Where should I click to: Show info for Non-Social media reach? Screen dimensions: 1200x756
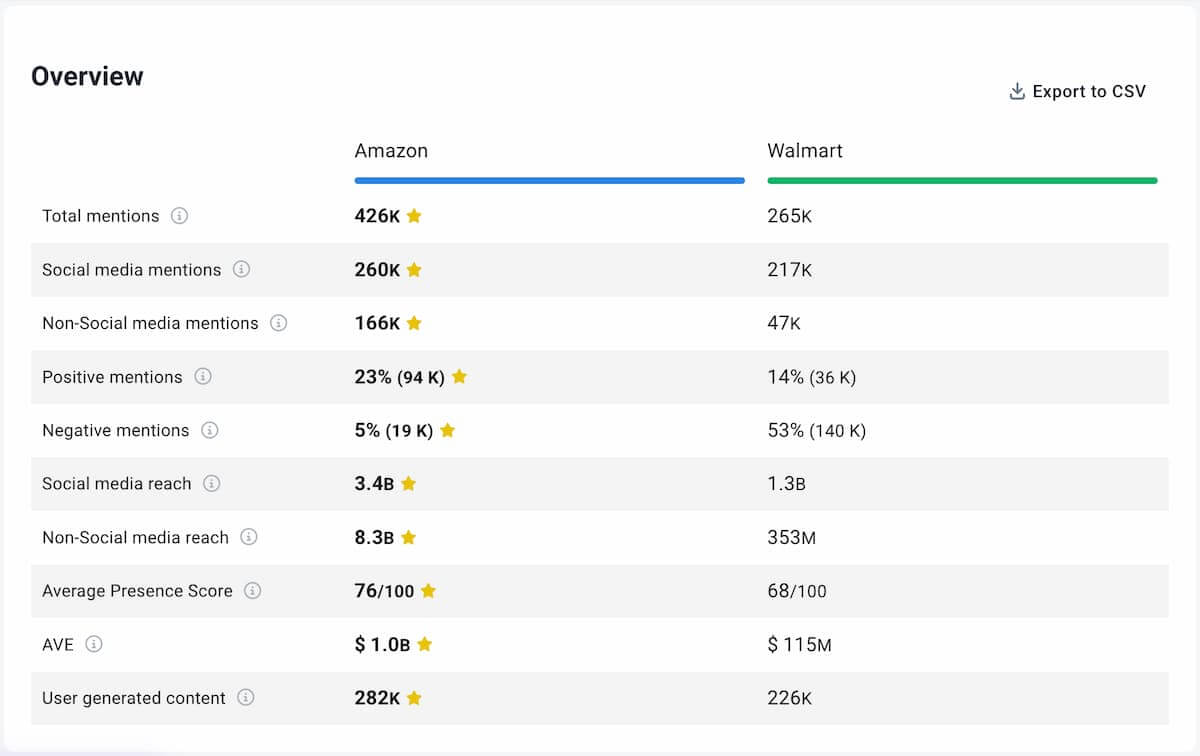249,537
